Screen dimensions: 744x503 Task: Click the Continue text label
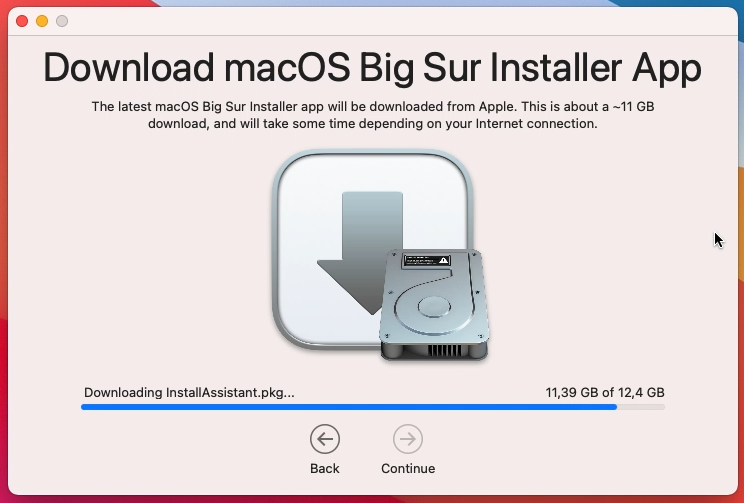408,468
